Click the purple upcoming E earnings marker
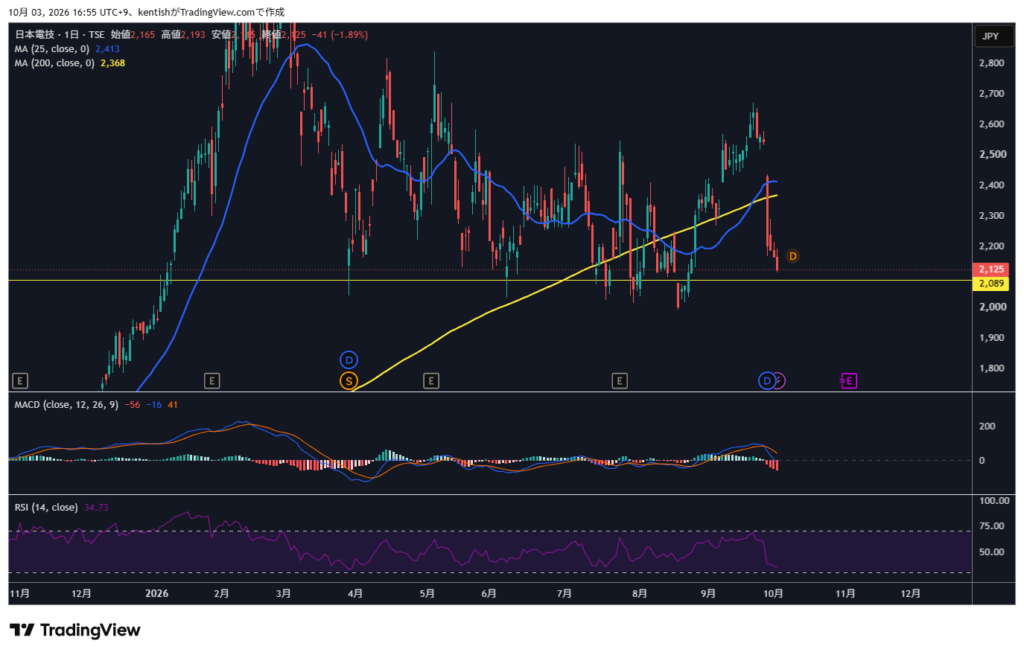 (x=848, y=381)
